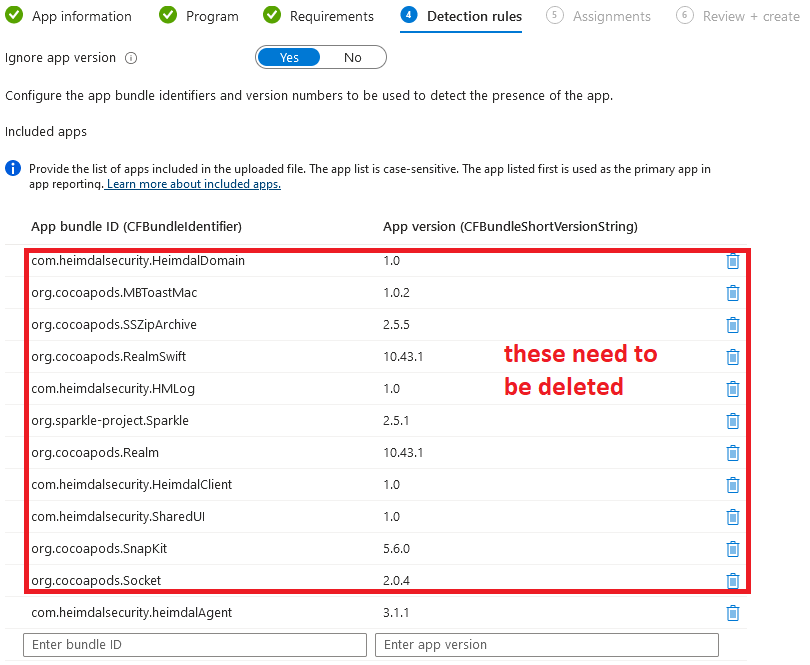
Task: Click the blue information icon beside the notice
Action: (x=13, y=168)
